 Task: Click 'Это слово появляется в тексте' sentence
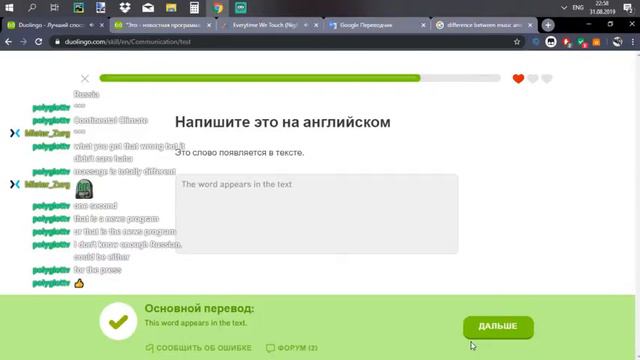240,153
